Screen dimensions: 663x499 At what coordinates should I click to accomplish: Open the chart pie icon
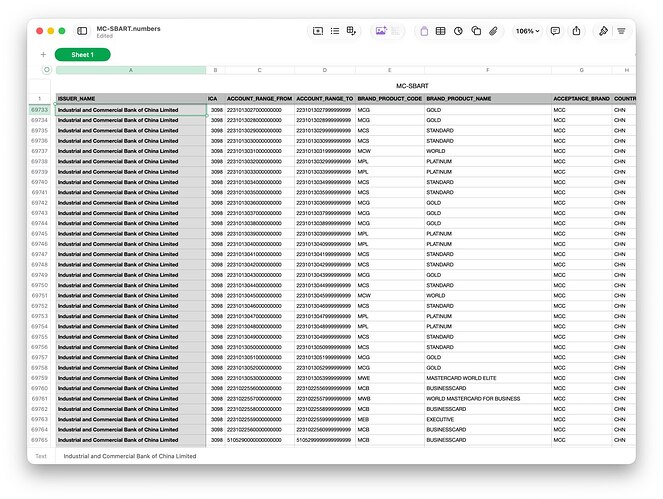click(x=458, y=31)
